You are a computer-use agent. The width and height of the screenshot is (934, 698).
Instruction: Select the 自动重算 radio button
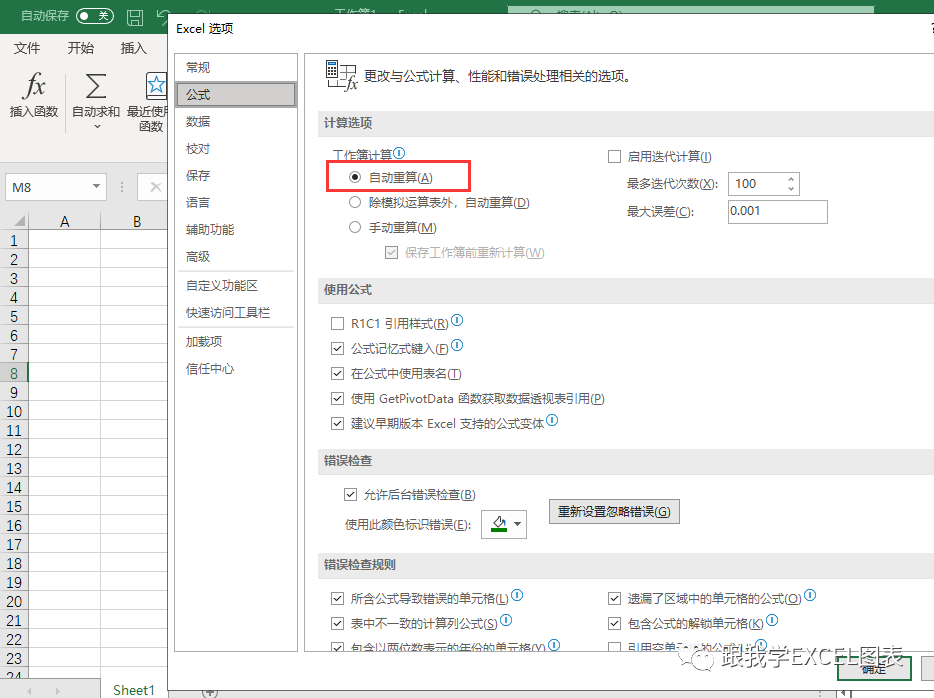tap(355, 177)
